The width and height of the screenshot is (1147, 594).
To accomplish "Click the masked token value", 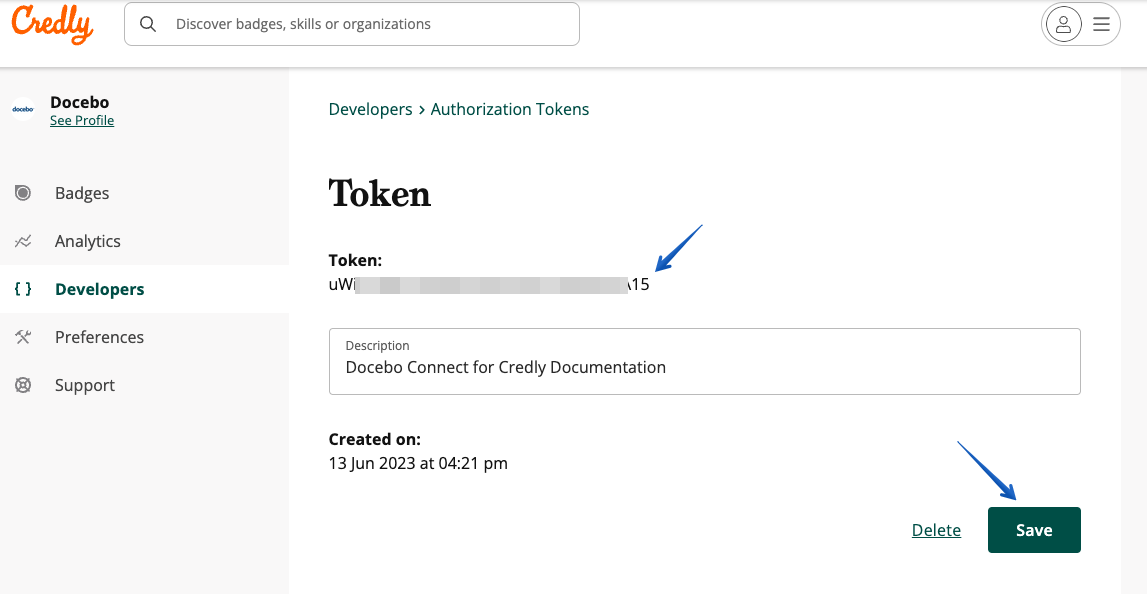I will tap(489, 284).
